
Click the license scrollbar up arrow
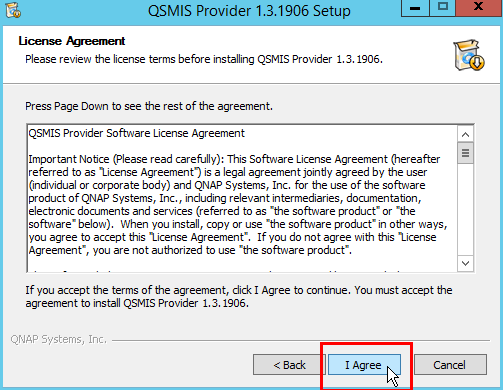tap(466, 135)
